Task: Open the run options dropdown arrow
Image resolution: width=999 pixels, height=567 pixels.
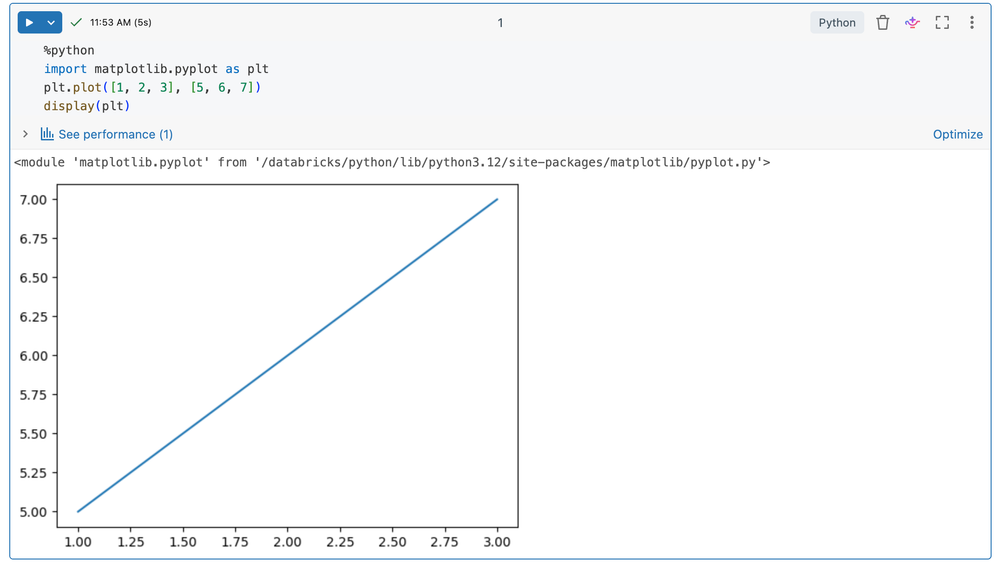Action: pyautogui.click(x=51, y=22)
